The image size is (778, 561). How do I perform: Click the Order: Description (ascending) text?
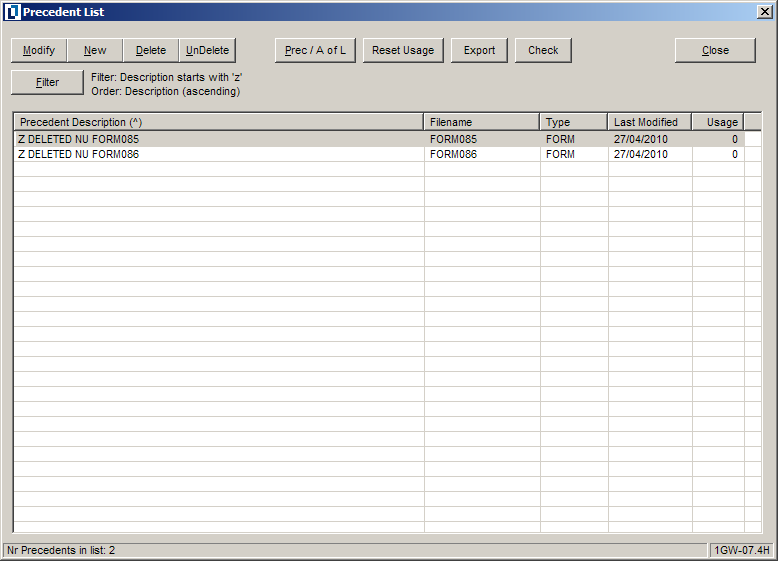(x=166, y=91)
